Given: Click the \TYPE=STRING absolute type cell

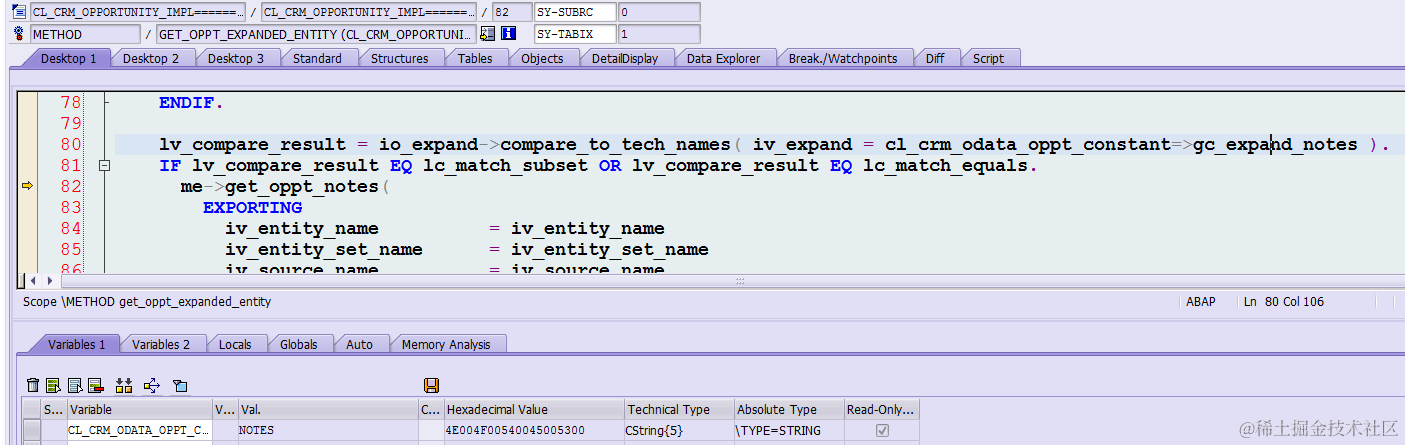Looking at the screenshot, I should 788,430.
